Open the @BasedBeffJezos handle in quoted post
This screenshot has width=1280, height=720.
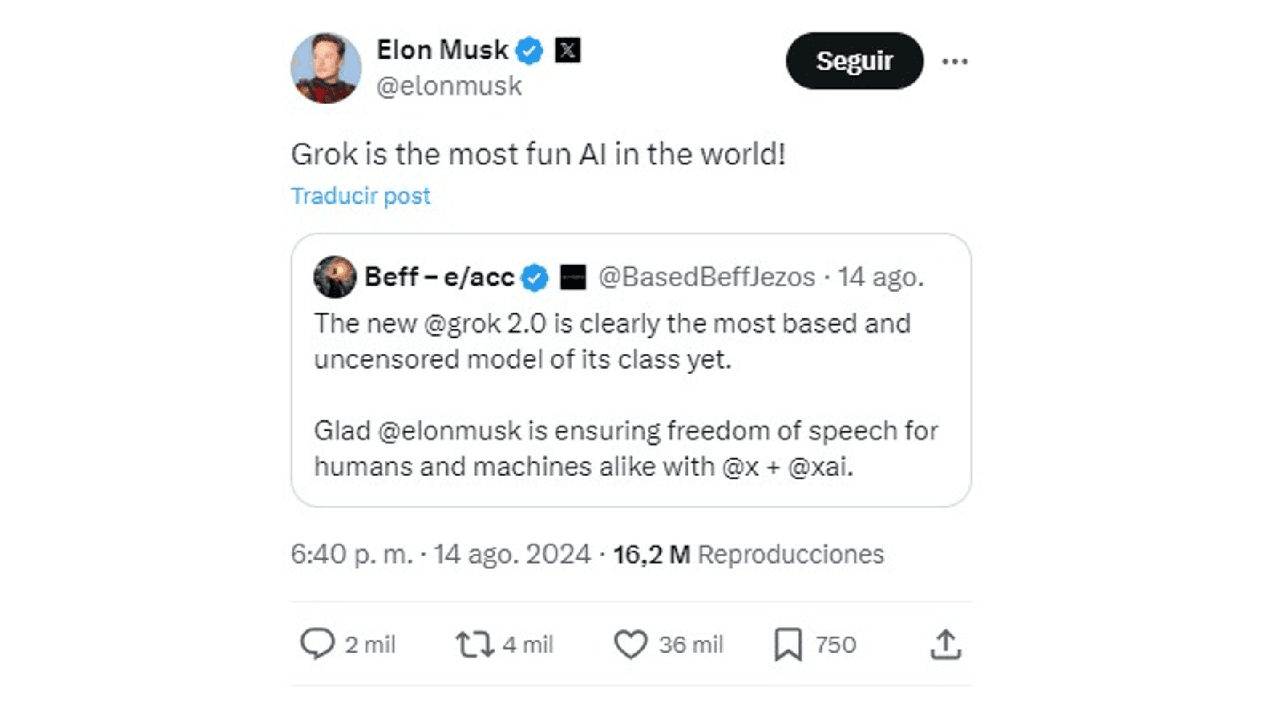pos(706,277)
